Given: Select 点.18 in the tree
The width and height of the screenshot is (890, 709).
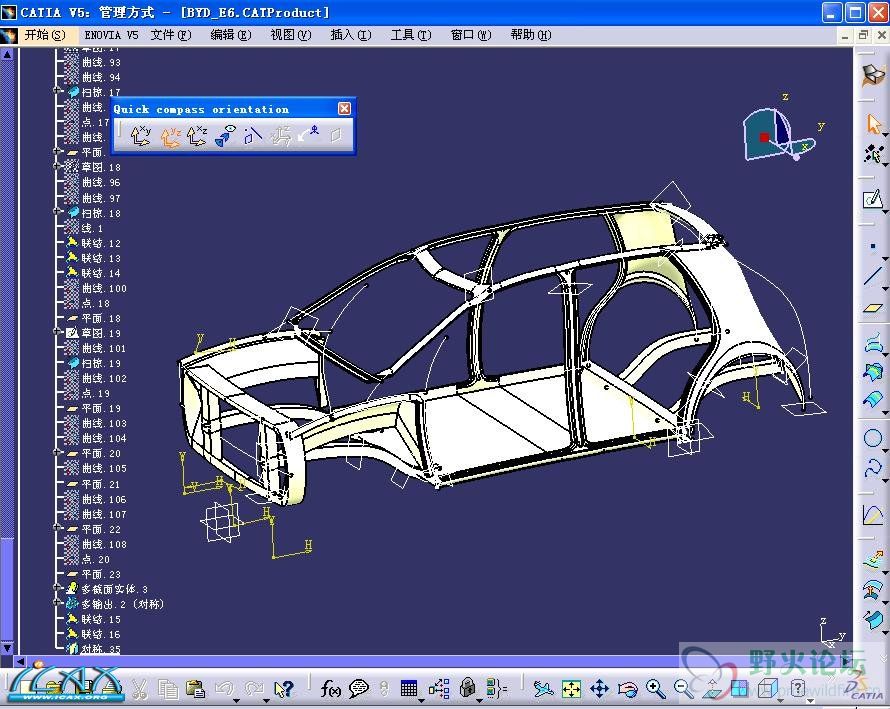Looking at the screenshot, I should [96, 303].
